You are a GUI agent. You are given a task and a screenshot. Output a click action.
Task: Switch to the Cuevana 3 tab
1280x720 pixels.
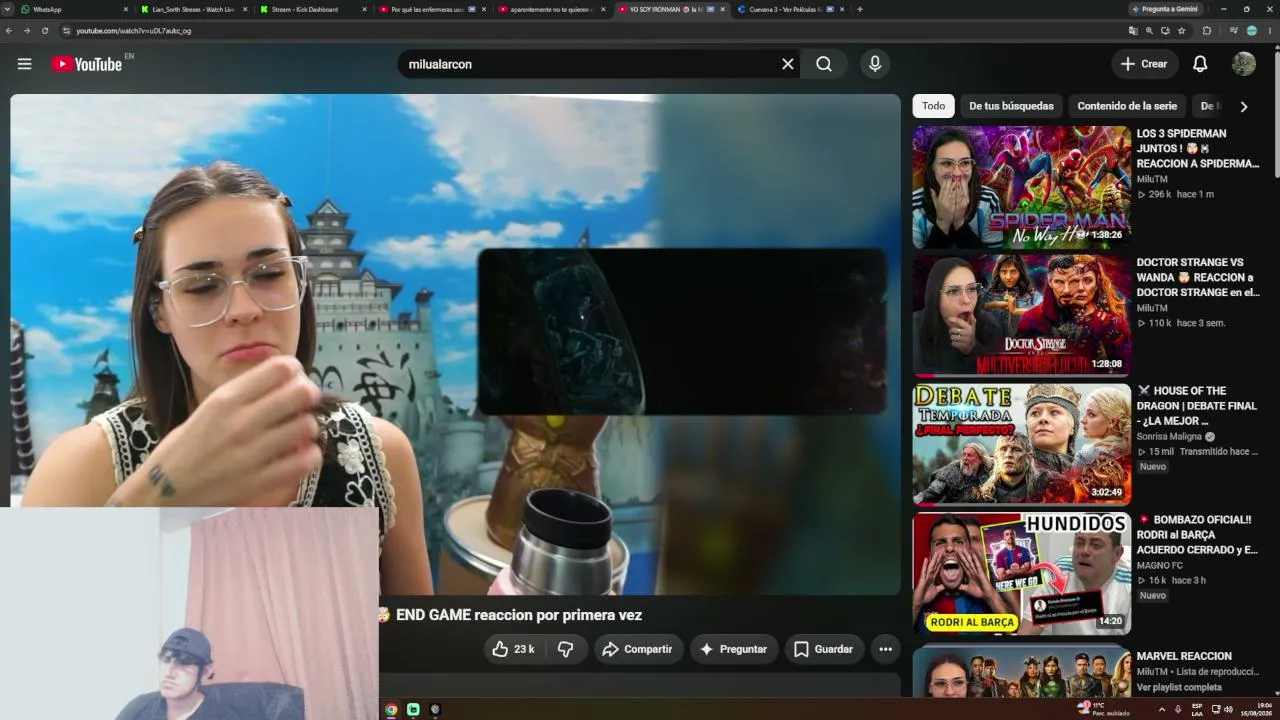[791, 9]
